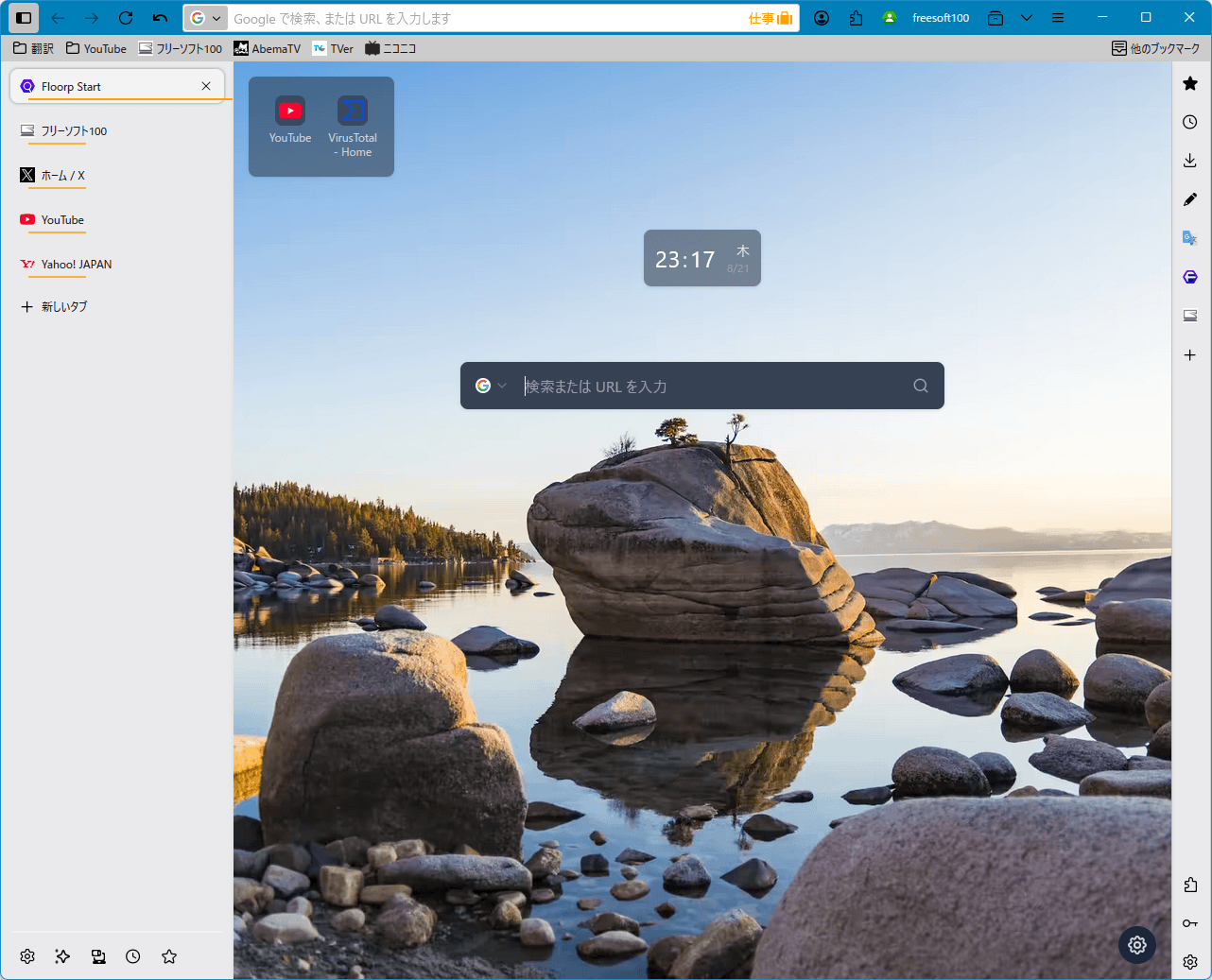
Task: Select the Floorp Start tab
Action: pos(116,86)
